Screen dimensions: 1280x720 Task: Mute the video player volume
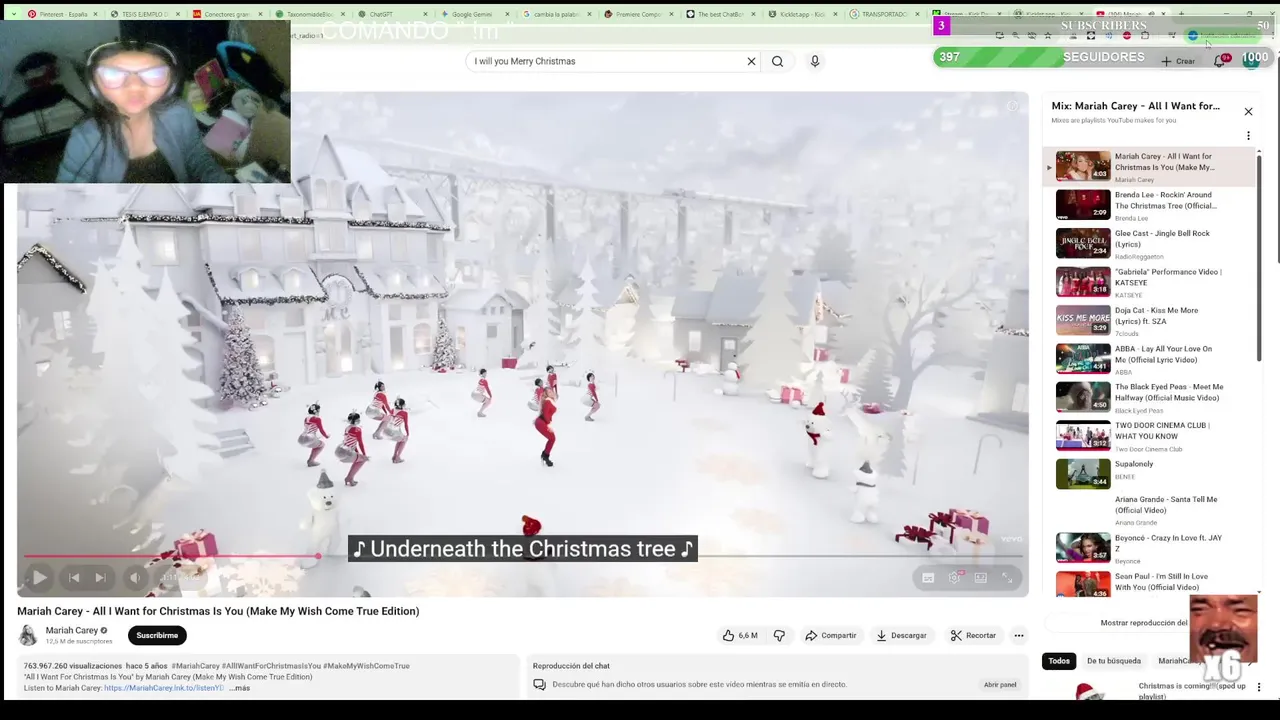[x=135, y=577]
